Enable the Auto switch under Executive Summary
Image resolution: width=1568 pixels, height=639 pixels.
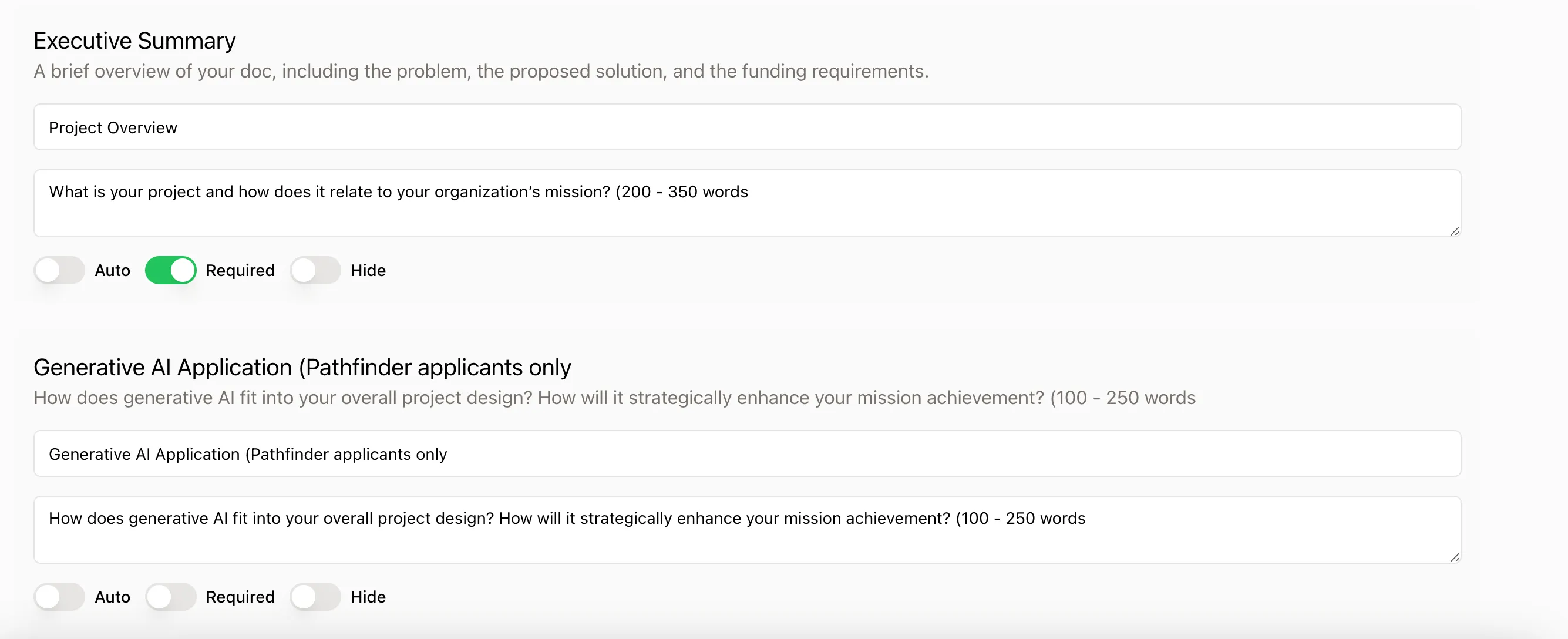click(x=59, y=270)
